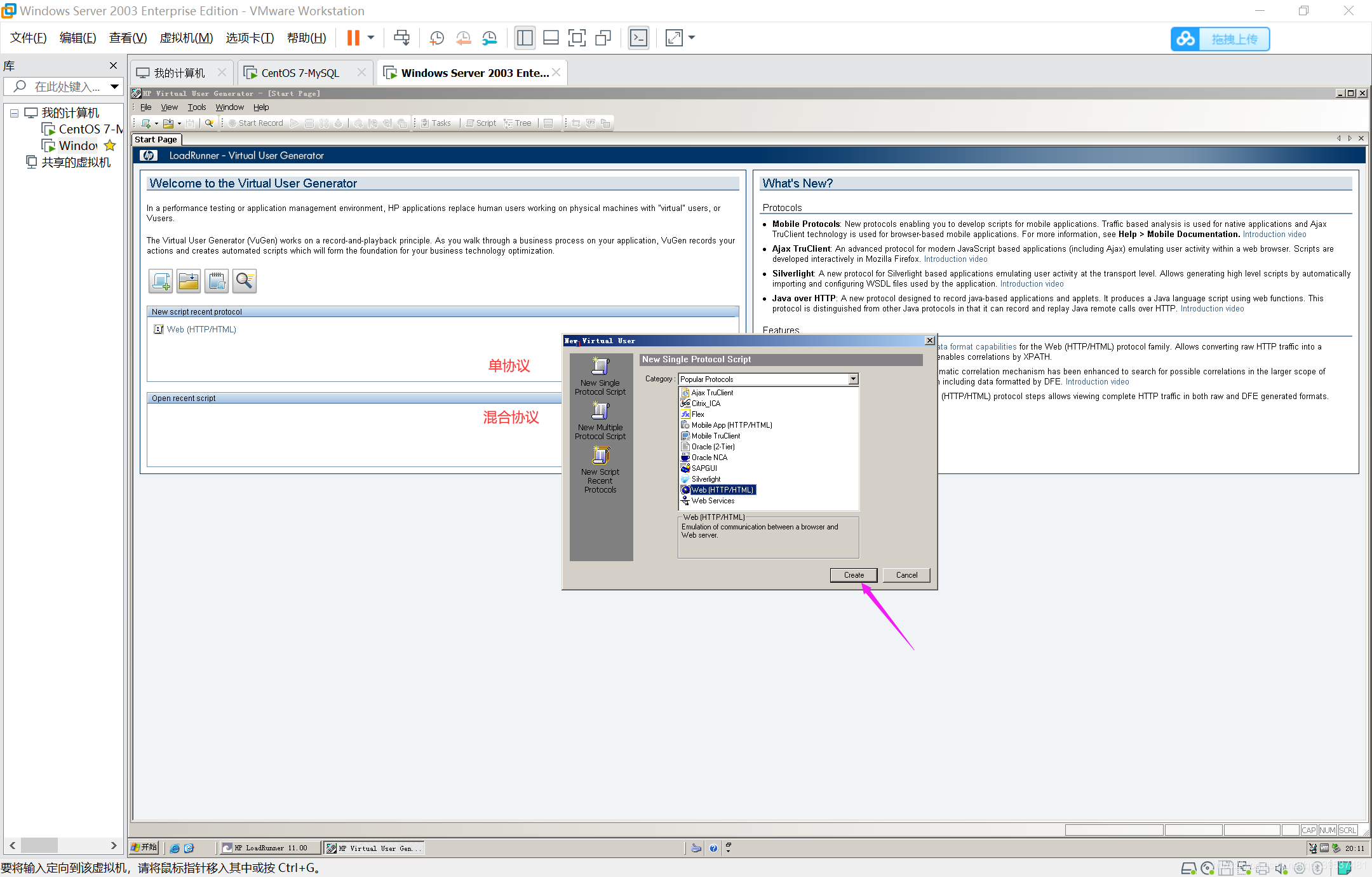1372x877 pixels.
Task: Select Flex protocol in list
Action: click(697, 414)
